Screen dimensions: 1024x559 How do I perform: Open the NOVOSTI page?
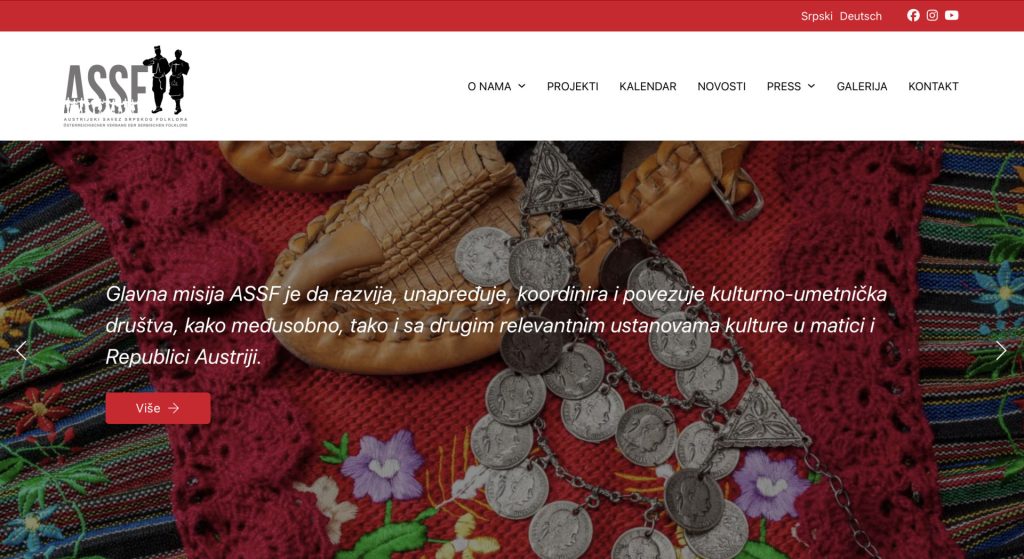tap(722, 86)
